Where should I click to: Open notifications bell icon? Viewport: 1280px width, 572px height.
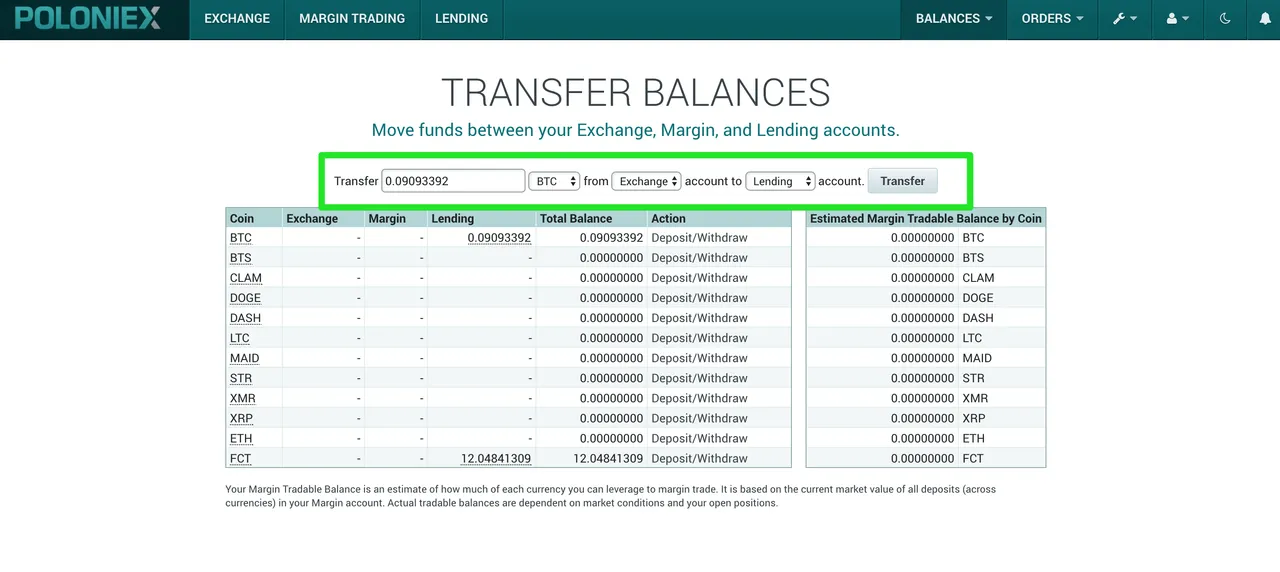(1263, 19)
